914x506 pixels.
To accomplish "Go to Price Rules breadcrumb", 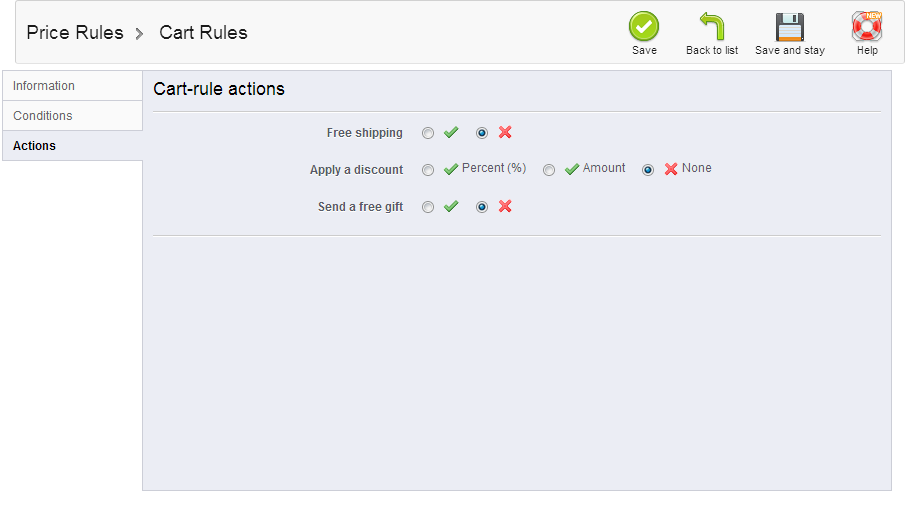I will (75, 33).
